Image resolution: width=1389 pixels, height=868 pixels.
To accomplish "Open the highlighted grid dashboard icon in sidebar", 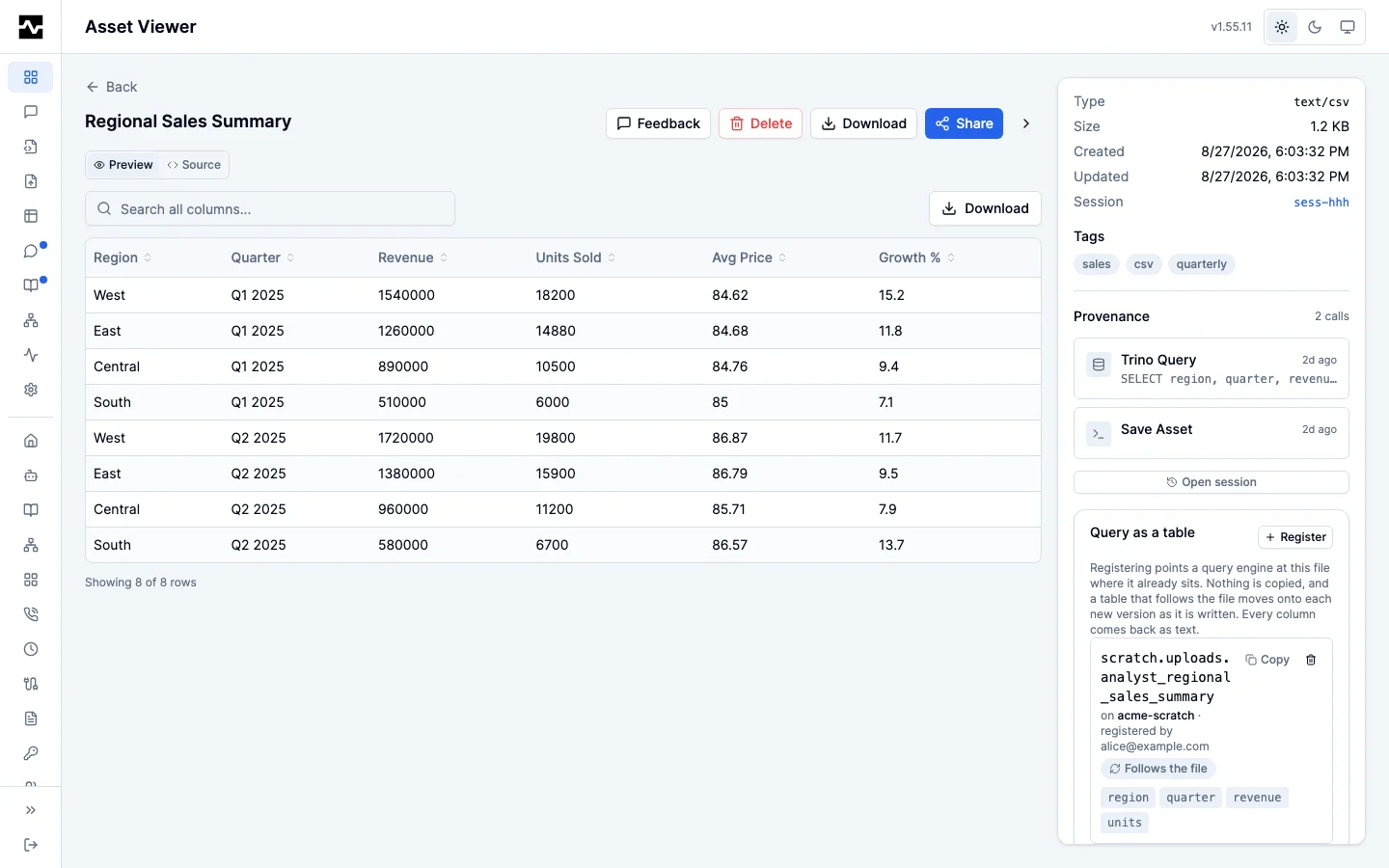I will click(31, 77).
